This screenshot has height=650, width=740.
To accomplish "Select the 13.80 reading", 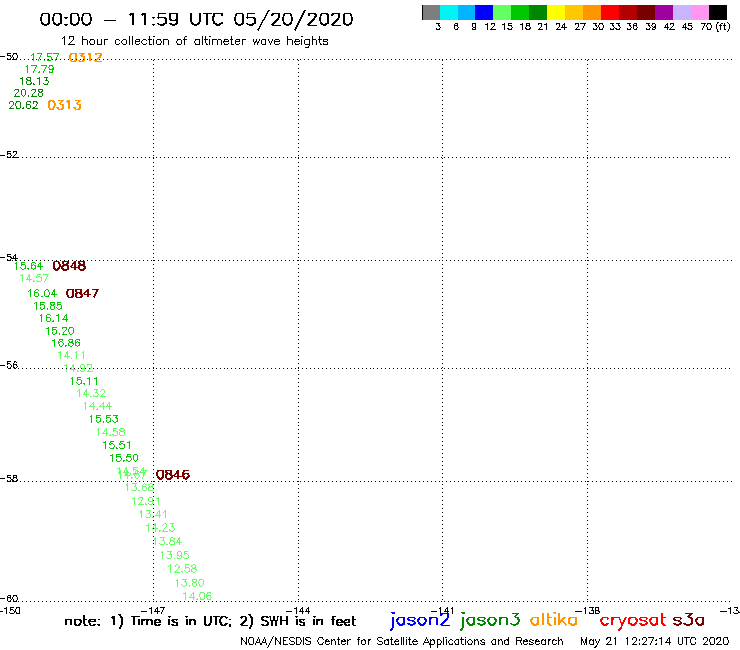I will (190, 583).
